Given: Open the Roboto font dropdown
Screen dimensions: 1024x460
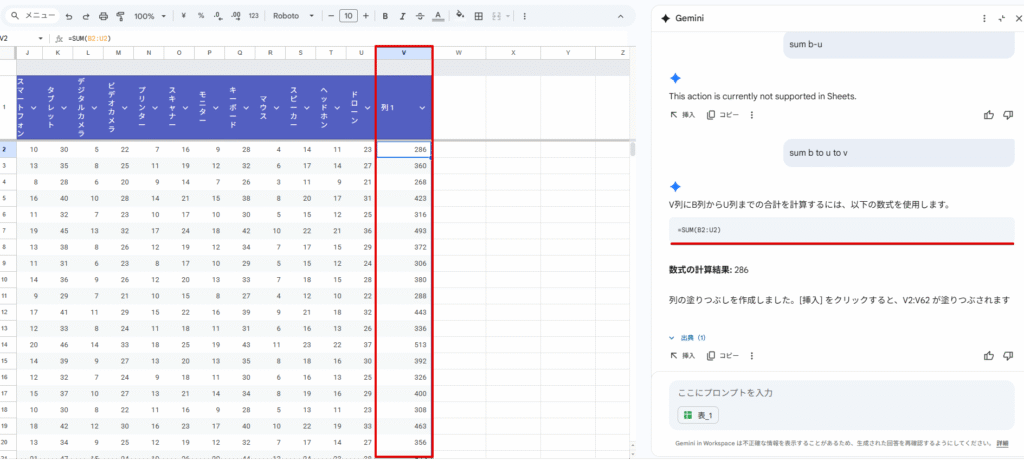Looking at the screenshot, I should point(294,16).
